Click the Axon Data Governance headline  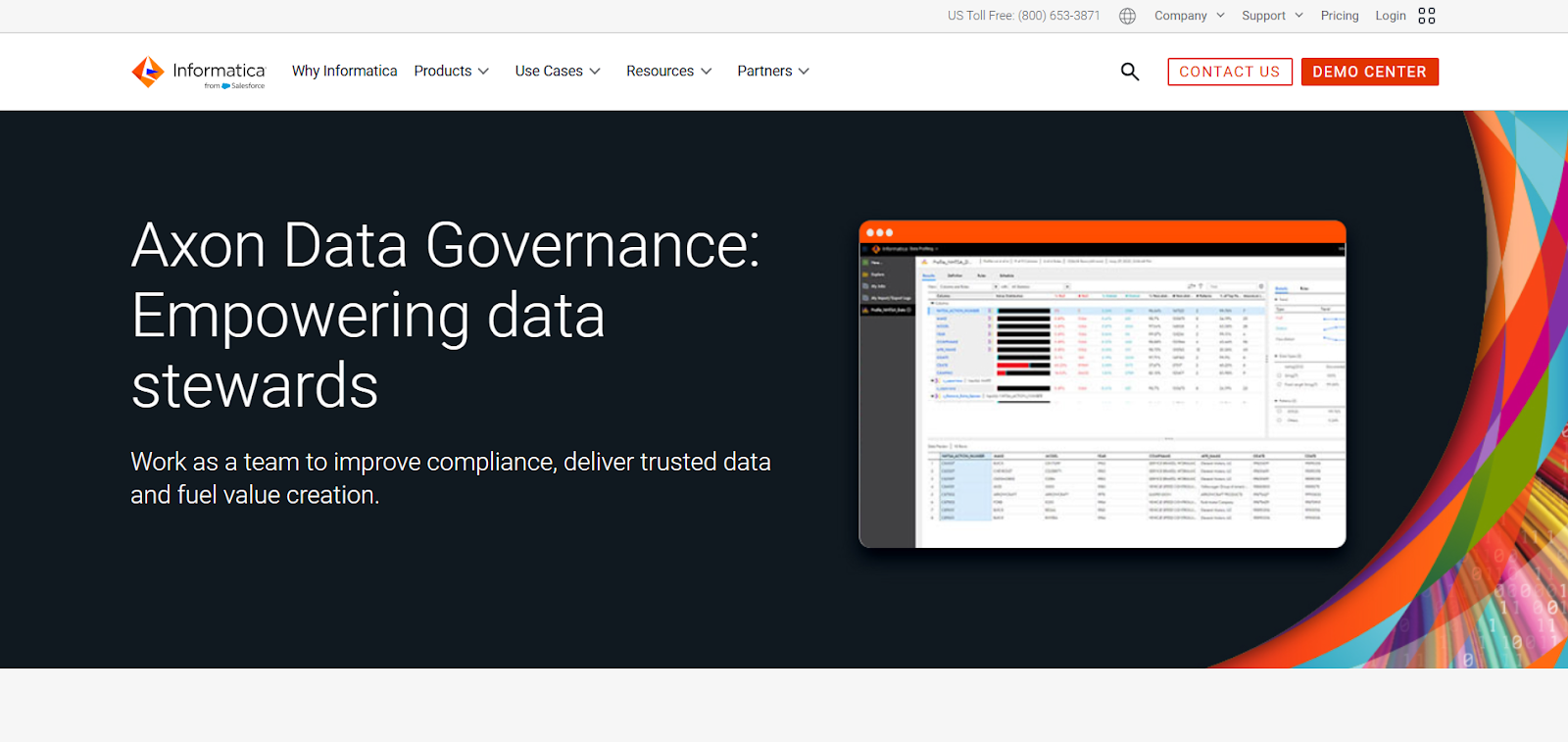(x=446, y=315)
